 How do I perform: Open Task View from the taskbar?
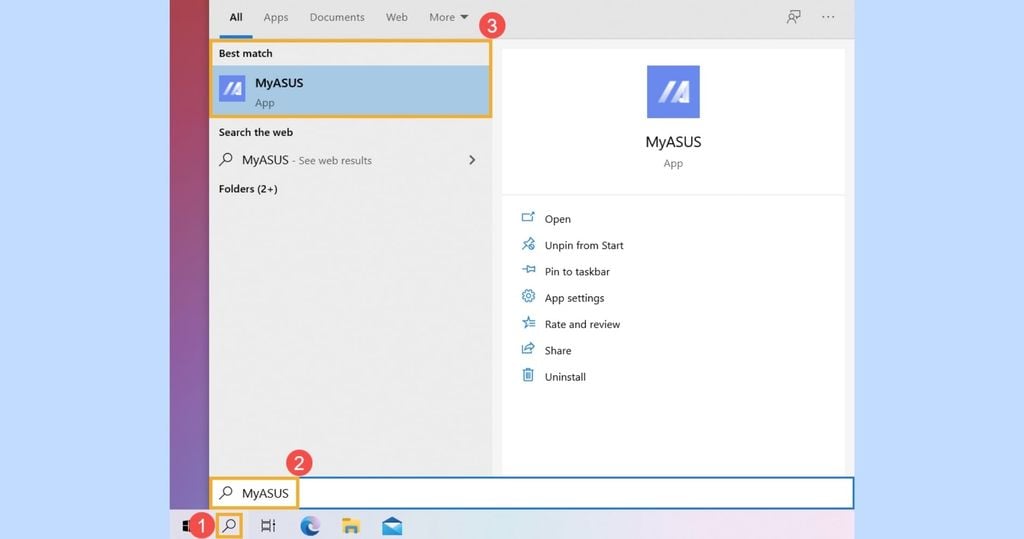268,525
